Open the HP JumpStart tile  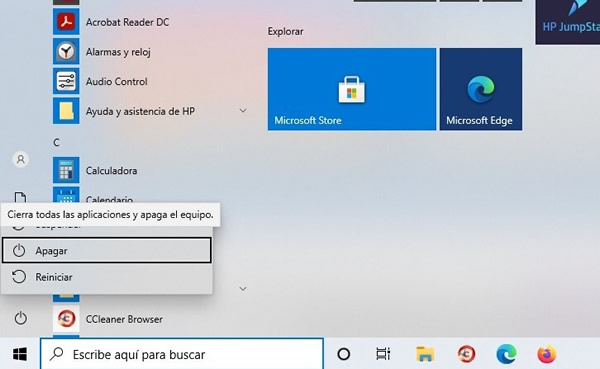pyautogui.click(x=568, y=22)
